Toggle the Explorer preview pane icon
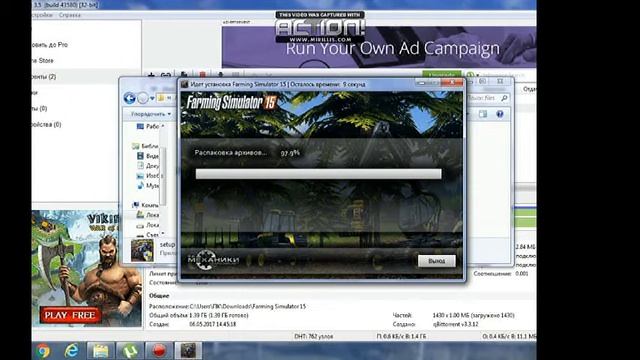This screenshot has height=360, width=640. (x=483, y=114)
